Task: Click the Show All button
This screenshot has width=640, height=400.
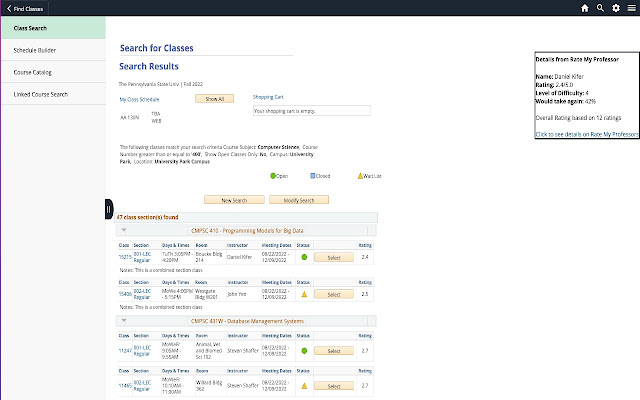Action: 214,99
